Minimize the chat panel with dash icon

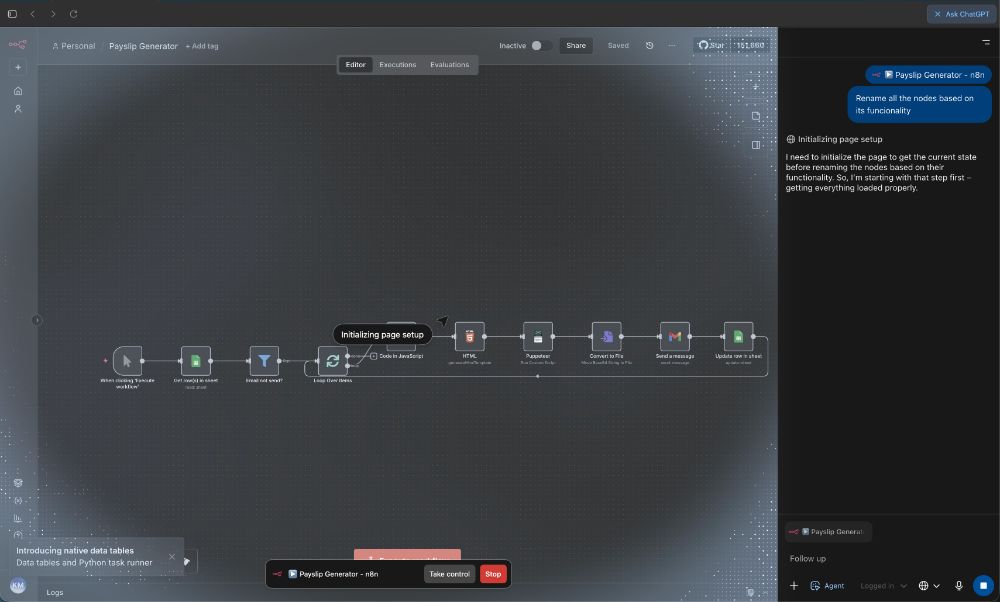point(986,42)
